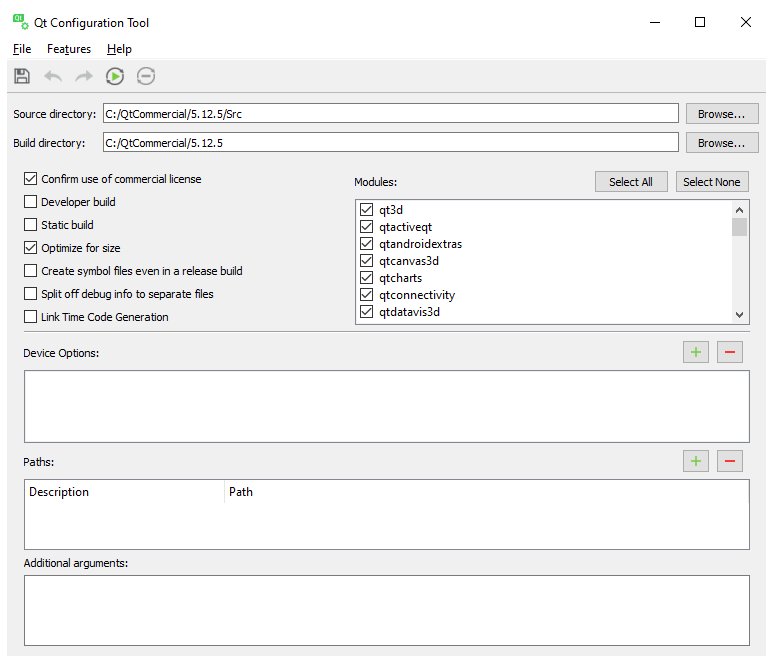The image size is (772, 670).
Task: Add a device option with green plus
Action: pos(696,352)
